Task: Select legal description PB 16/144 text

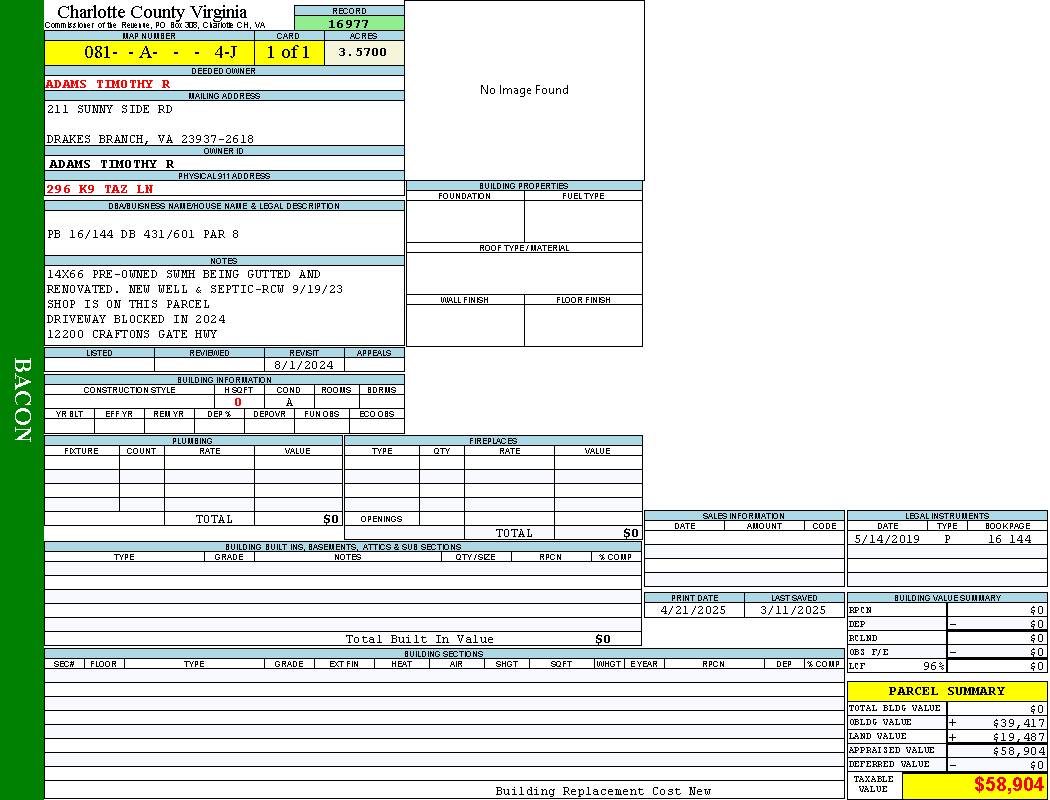Action: pos(143,234)
